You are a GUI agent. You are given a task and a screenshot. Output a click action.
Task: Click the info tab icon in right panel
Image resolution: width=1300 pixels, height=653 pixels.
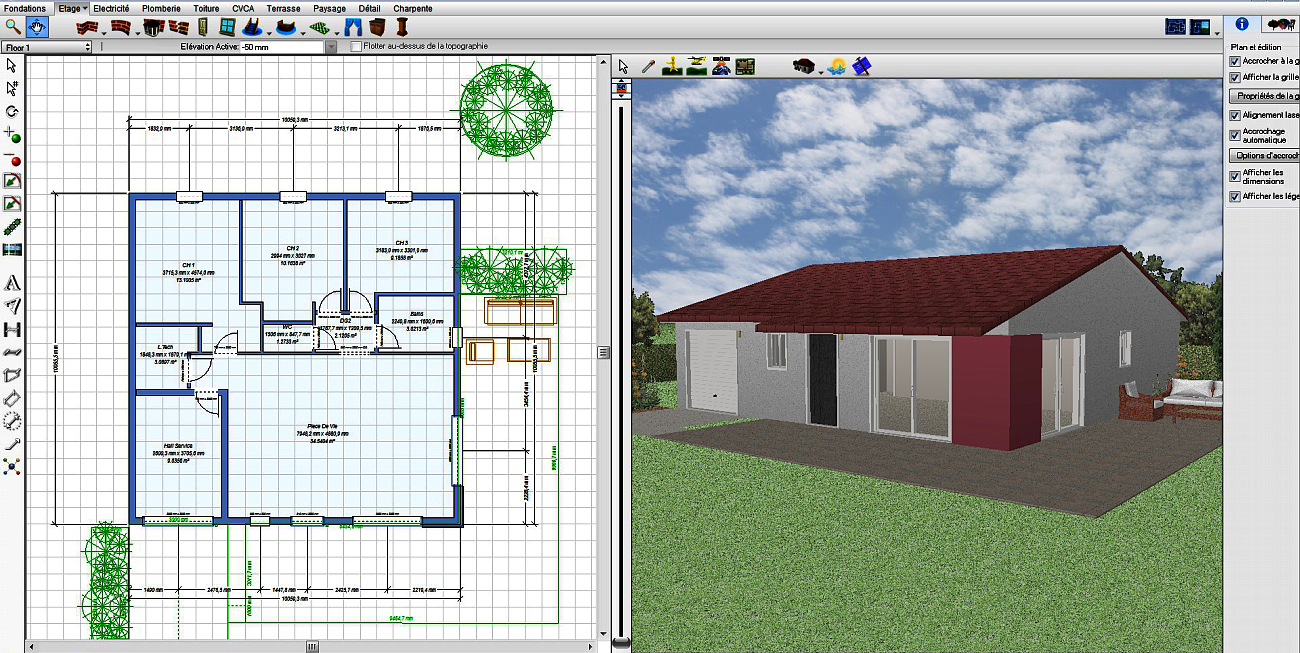[1242, 25]
